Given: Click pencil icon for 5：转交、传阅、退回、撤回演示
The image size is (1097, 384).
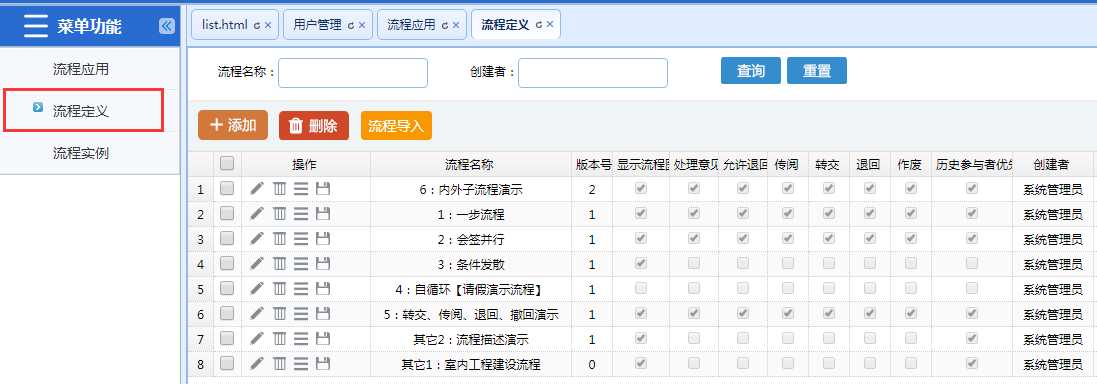Looking at the screenshot, I should (257, 313).
